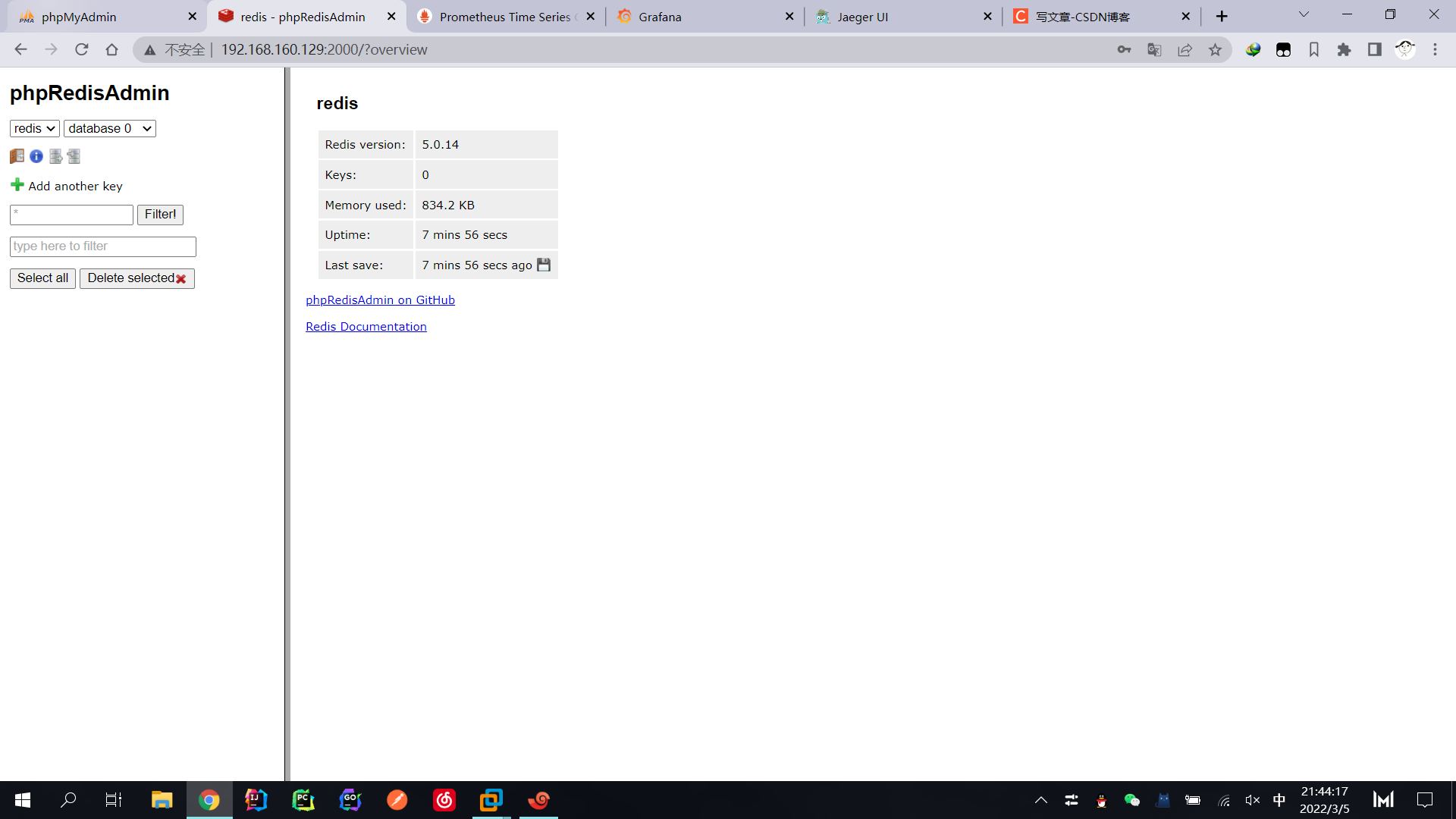Click the Select all button
This screenshot has width=1456, height=819.
pyautogui.click(x=42, y=278)
